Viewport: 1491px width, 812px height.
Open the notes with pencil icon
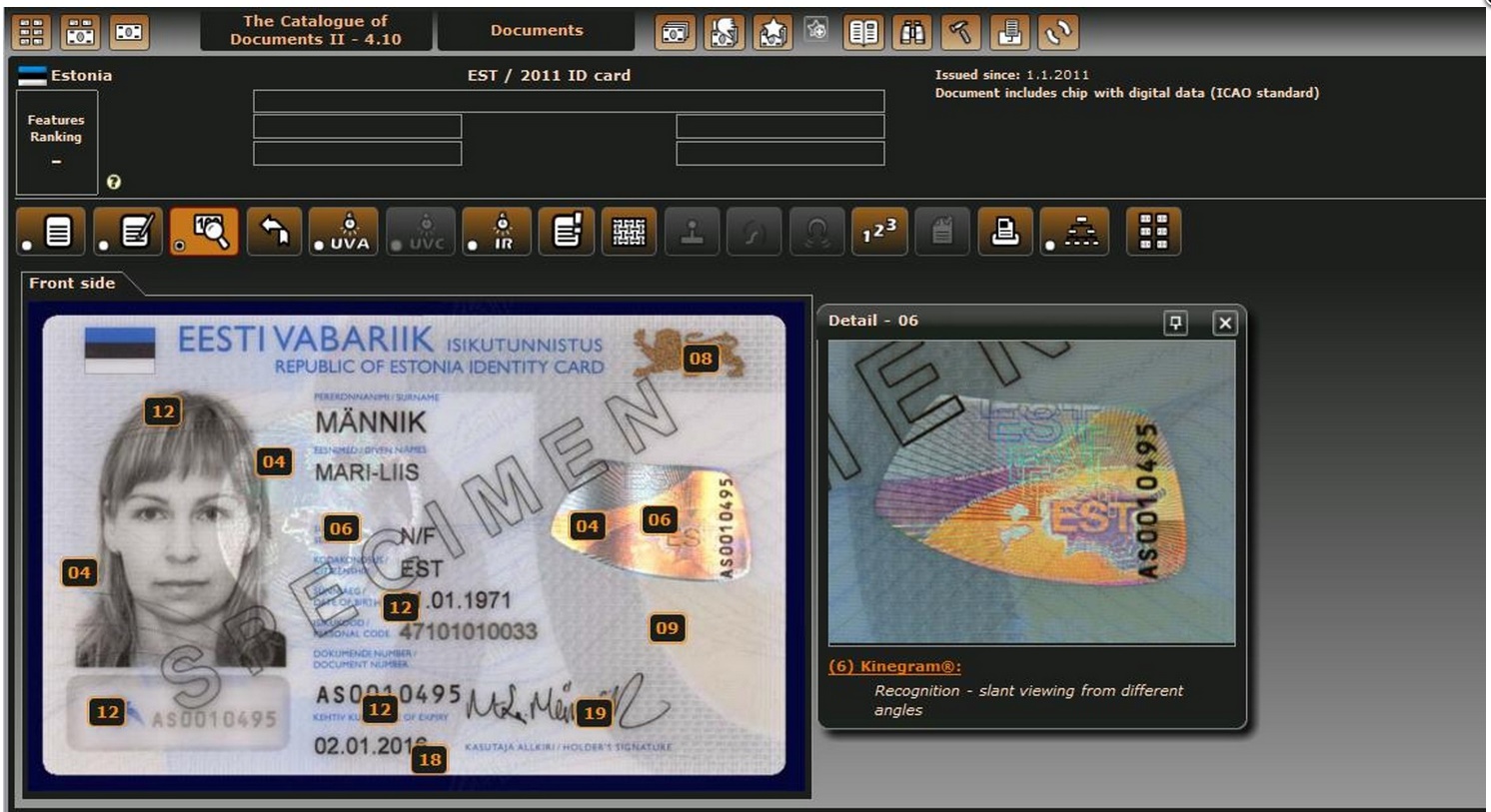pyautogui.click(x=128, y=232)
